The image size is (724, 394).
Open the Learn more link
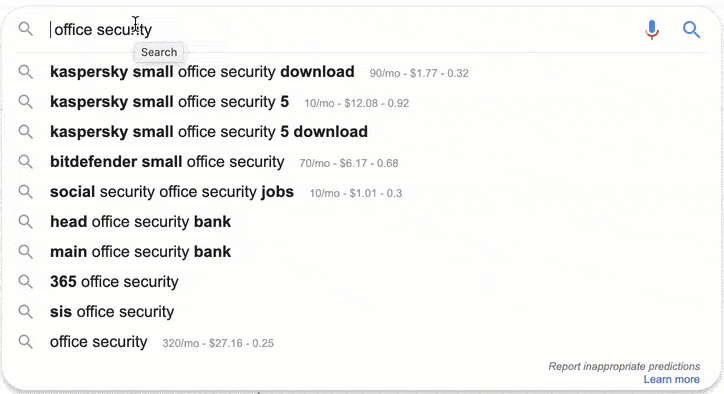click(x=671, y=379)
